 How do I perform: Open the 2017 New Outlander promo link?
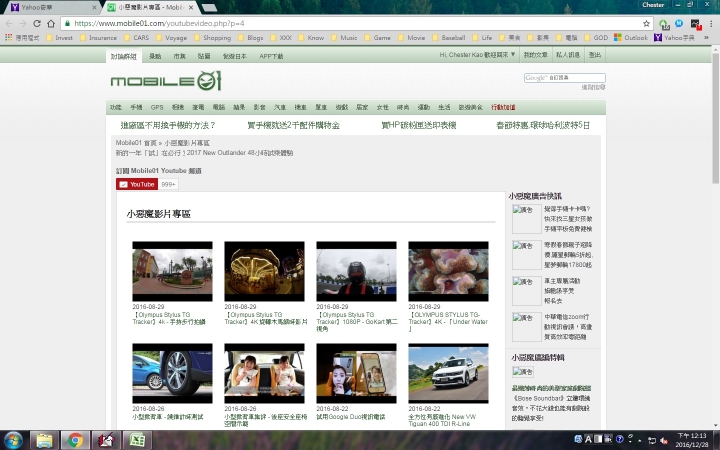click(x=204, y=152)
